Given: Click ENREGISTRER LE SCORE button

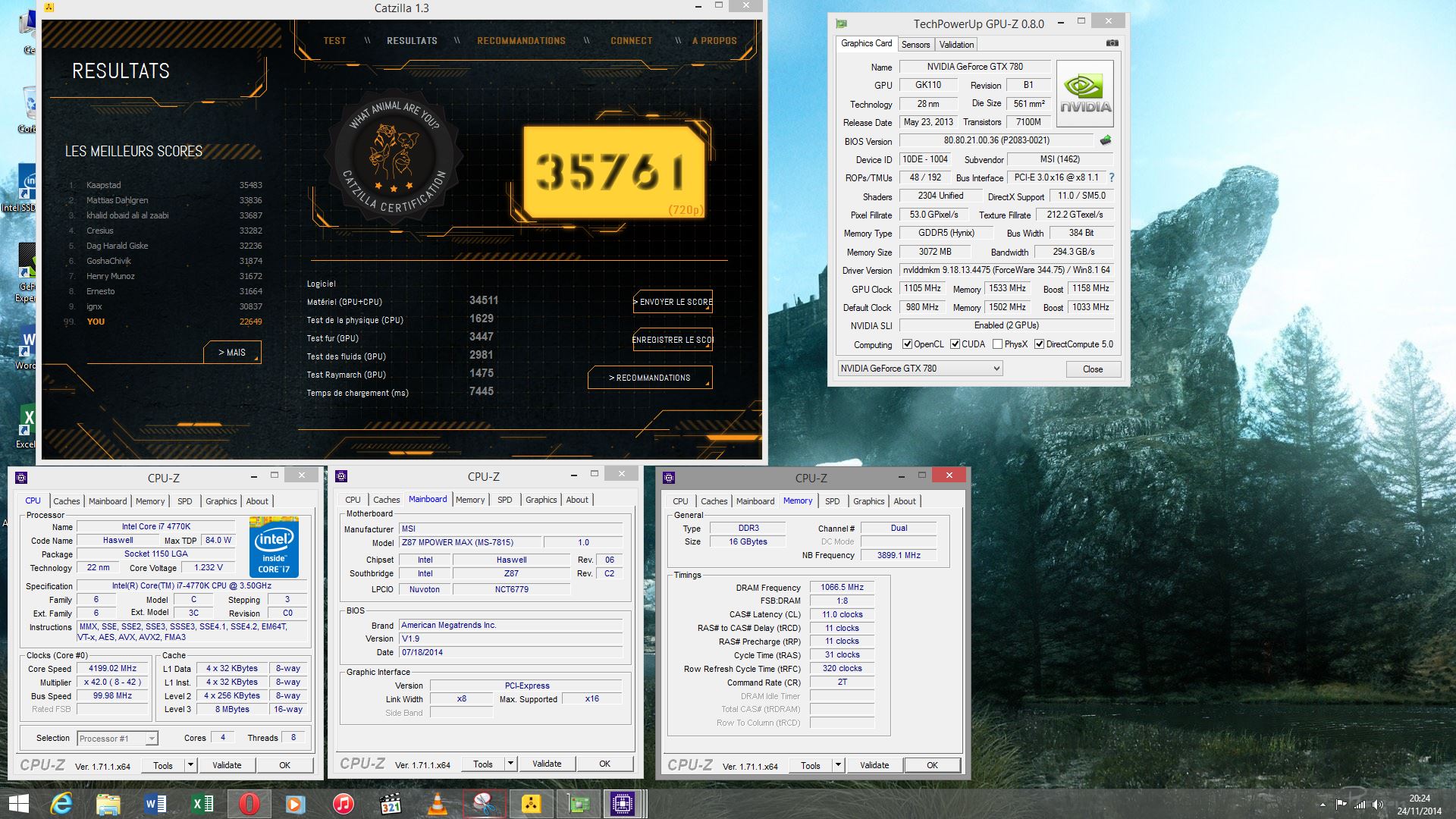Looking at the screenshot, I should pyautogui.click(x=673, y=340).
